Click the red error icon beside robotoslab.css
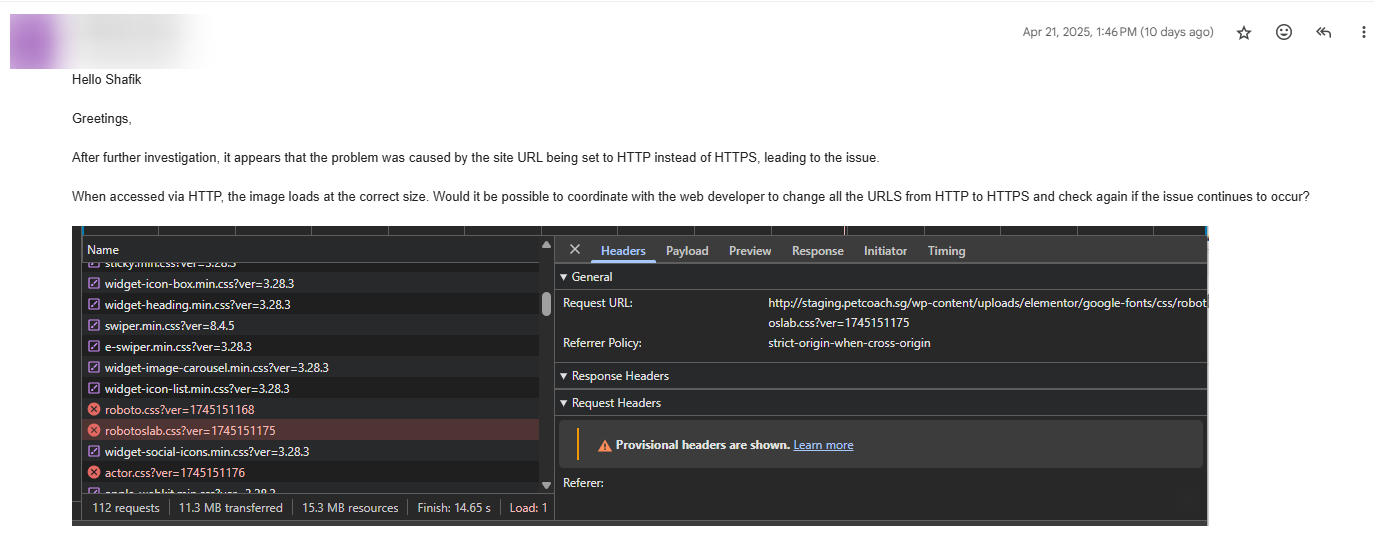Image resolution: width=1388 pixels, height=537 pixels. tap(94, 431)
